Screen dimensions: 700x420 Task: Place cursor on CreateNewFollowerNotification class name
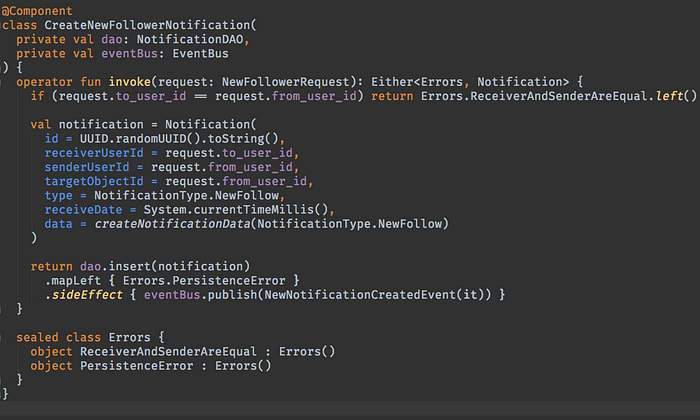(x=148, y=25)
